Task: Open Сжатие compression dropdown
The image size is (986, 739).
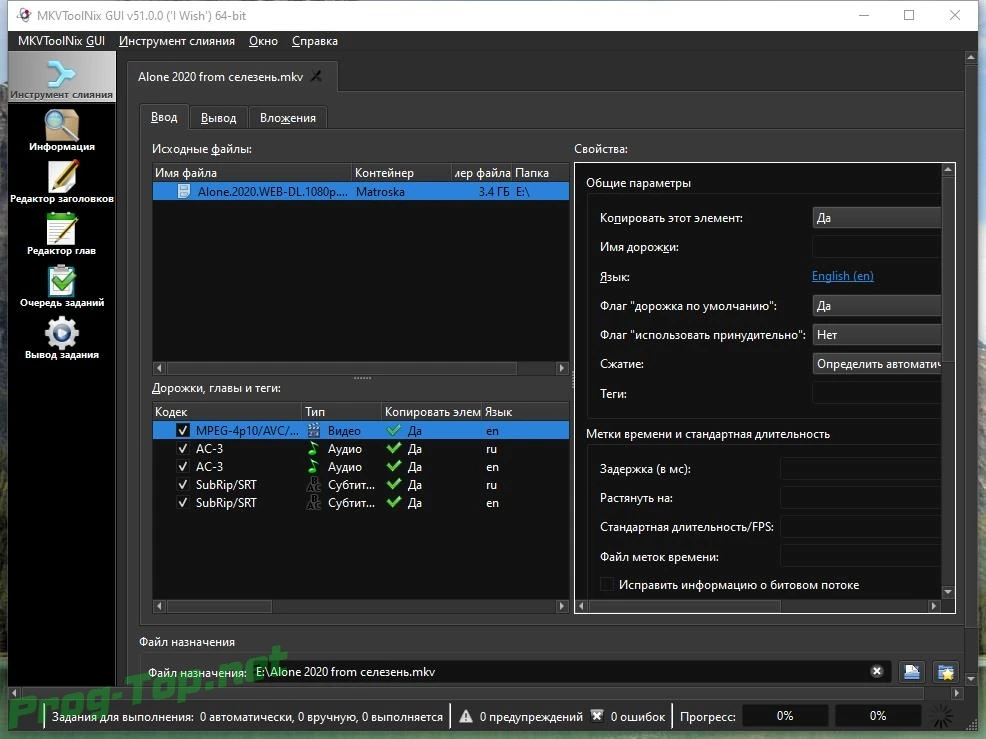Action: pyautogui.click(x=877, y=364)
